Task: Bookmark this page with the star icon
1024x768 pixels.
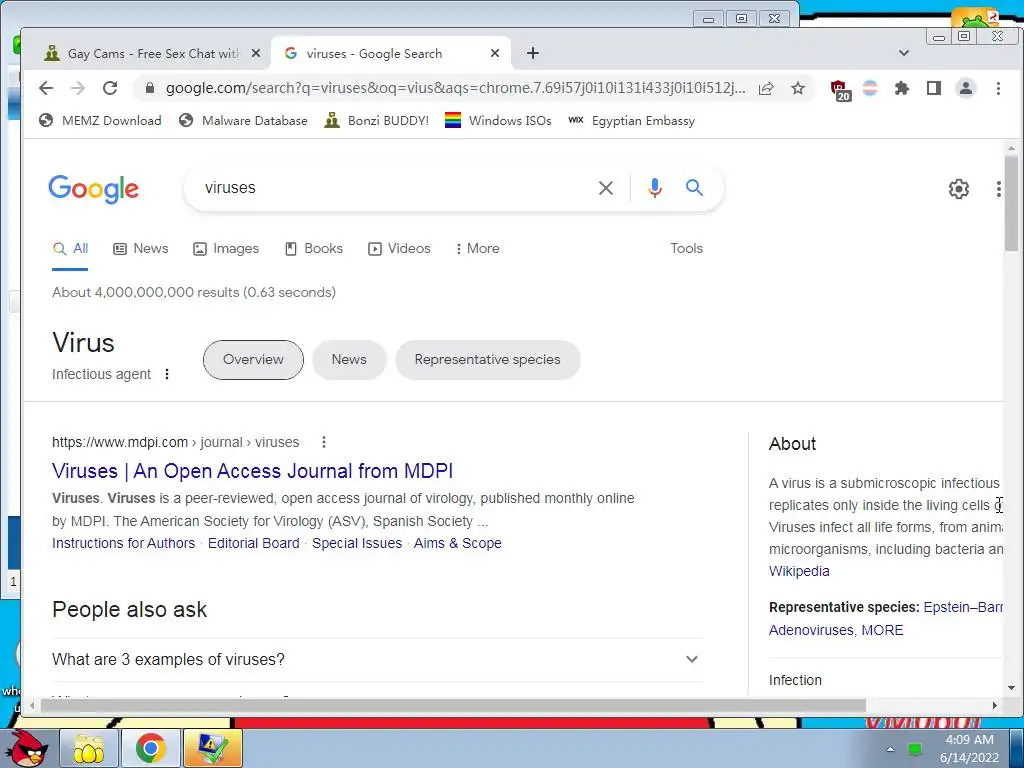Action: (797, 88)
